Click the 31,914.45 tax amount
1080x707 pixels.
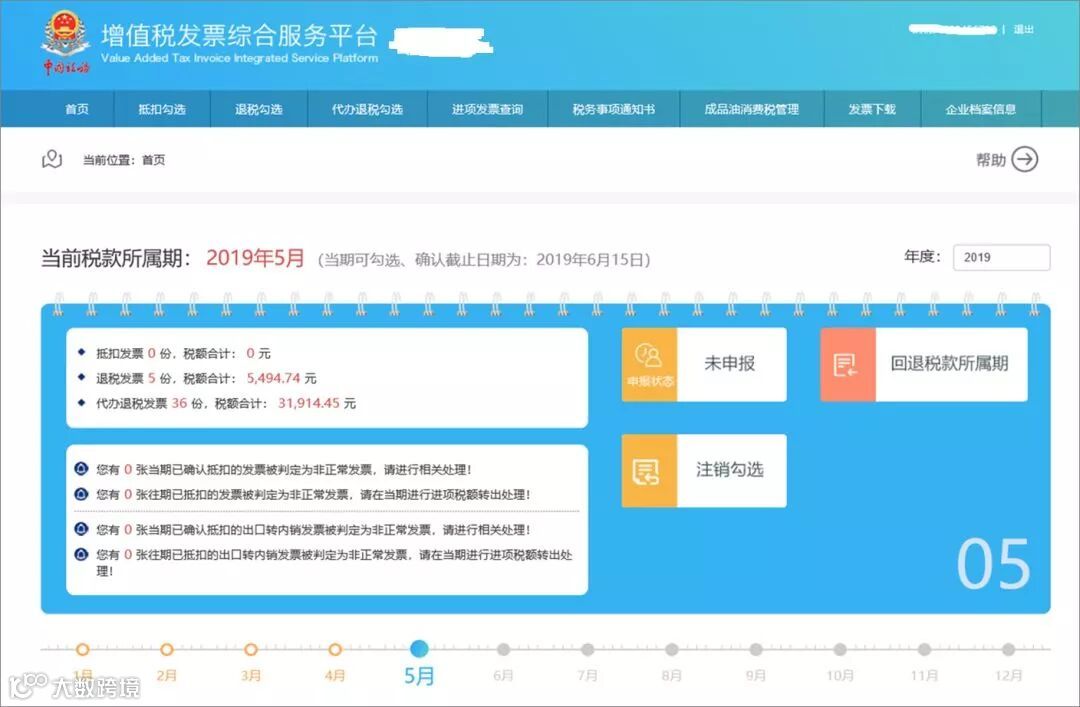click(309, 403)
